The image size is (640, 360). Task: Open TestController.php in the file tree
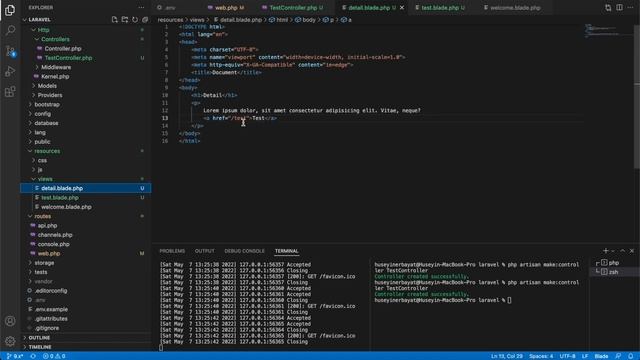tap(68, 58)
